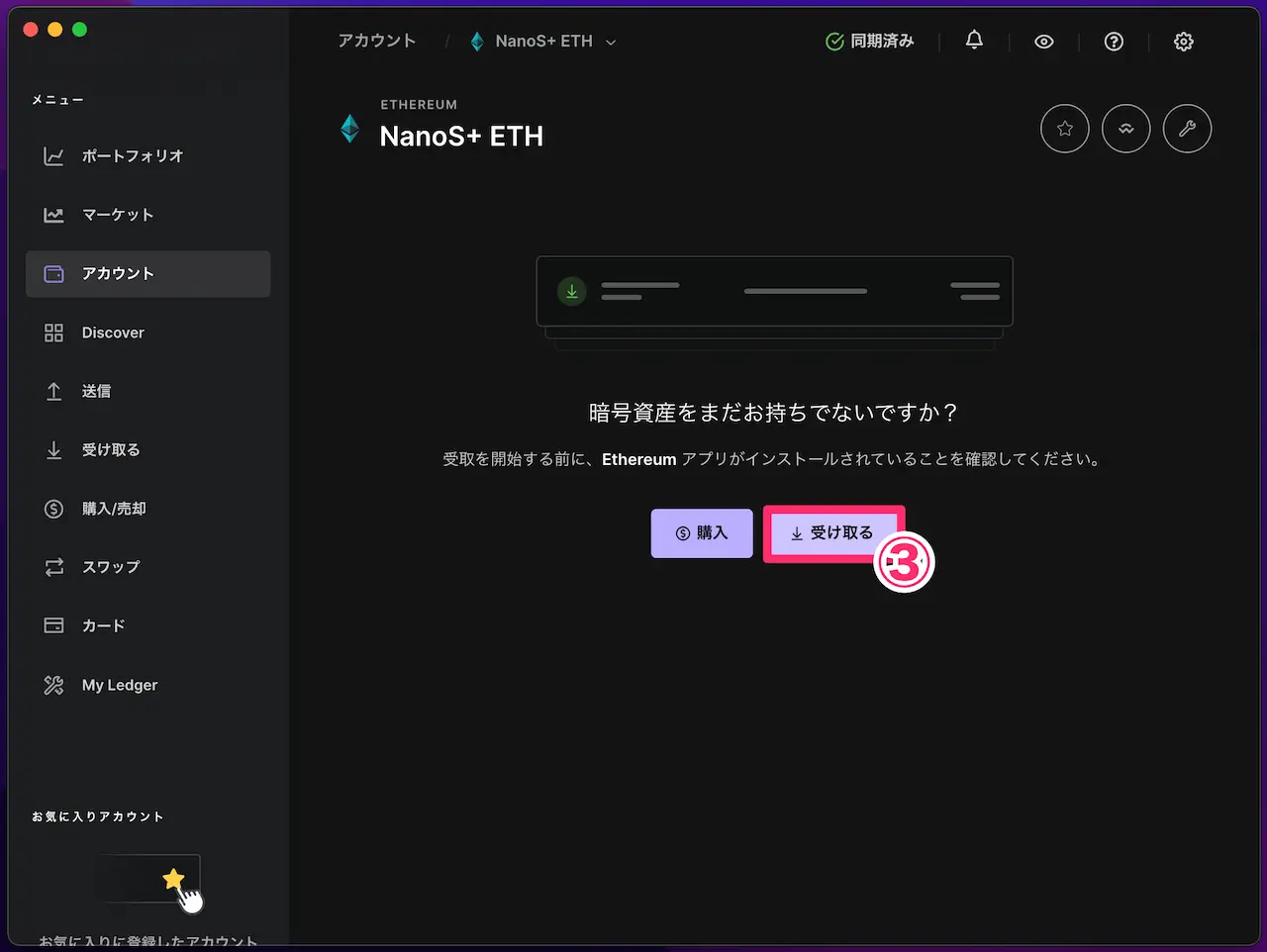Click the market trend icon in sidebar
The image size is (1267, 952).
tap(53, 215)
